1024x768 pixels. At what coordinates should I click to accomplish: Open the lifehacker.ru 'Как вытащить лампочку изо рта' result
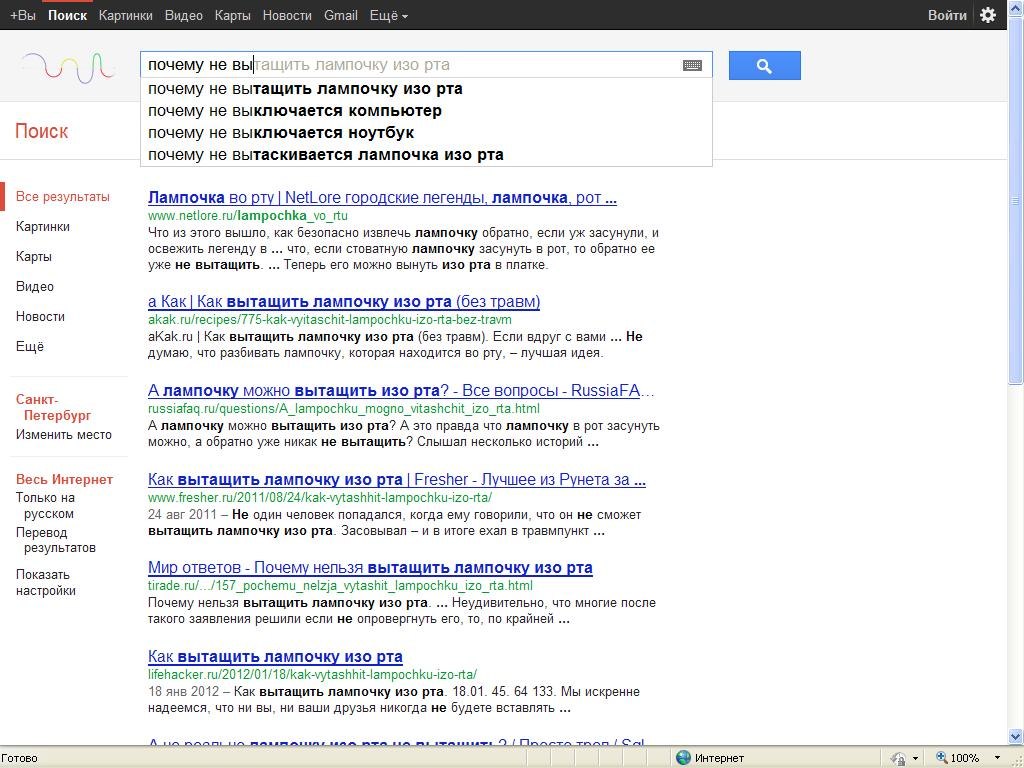[275, 657]
